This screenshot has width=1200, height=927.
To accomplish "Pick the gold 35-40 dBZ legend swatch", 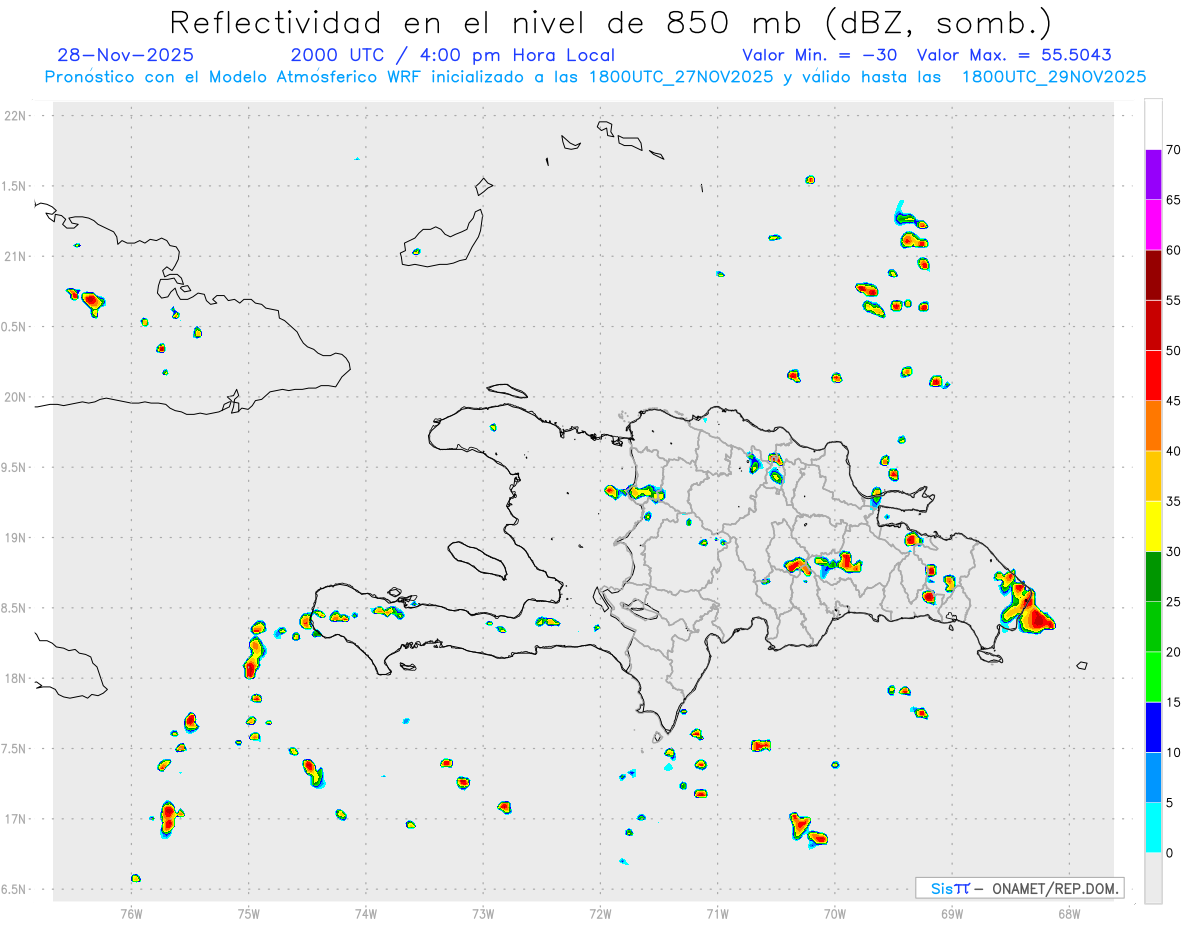I will click(x=1153, y=476).
